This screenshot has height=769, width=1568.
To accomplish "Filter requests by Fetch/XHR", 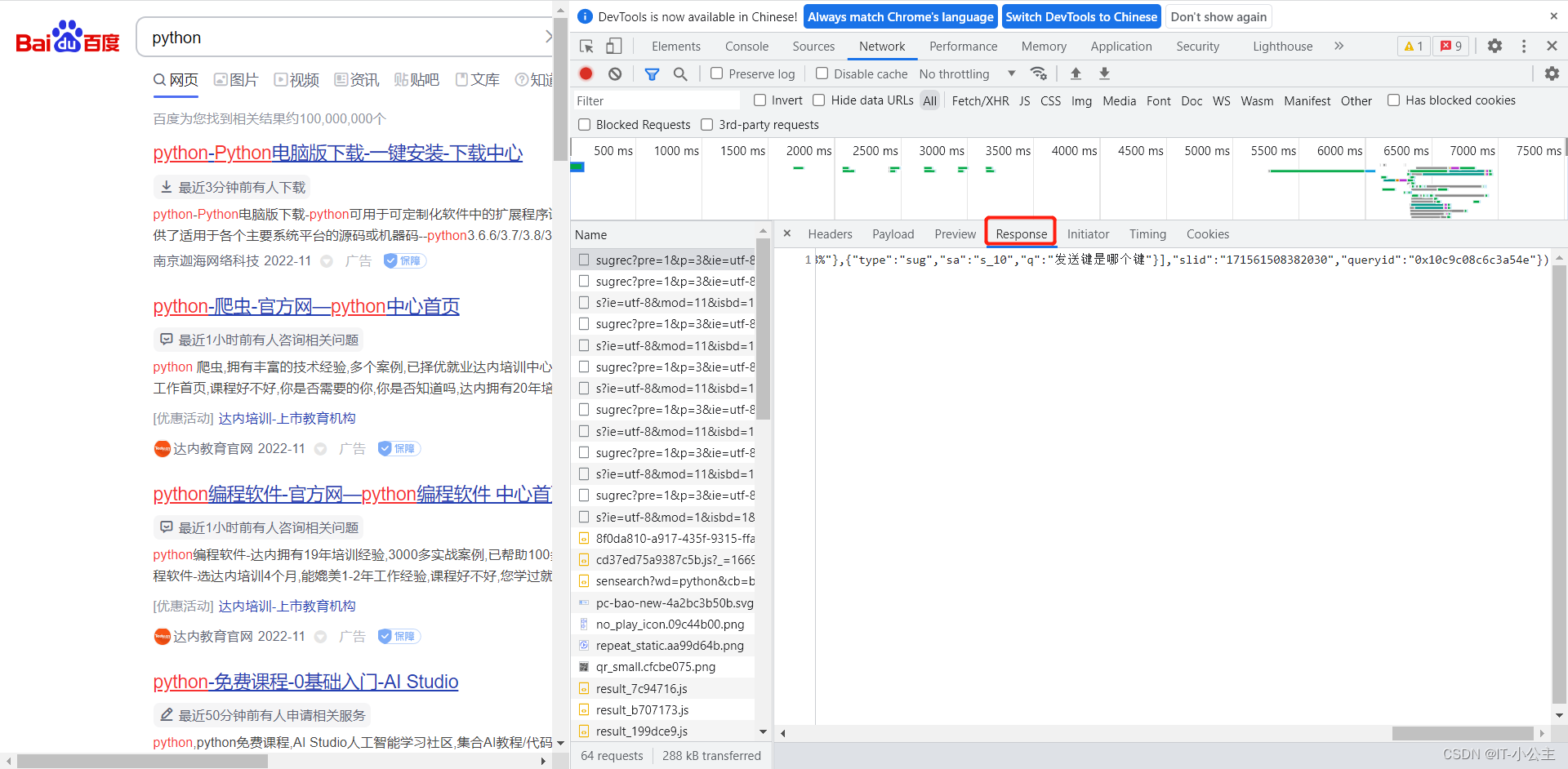I will (x=980, y=100).
